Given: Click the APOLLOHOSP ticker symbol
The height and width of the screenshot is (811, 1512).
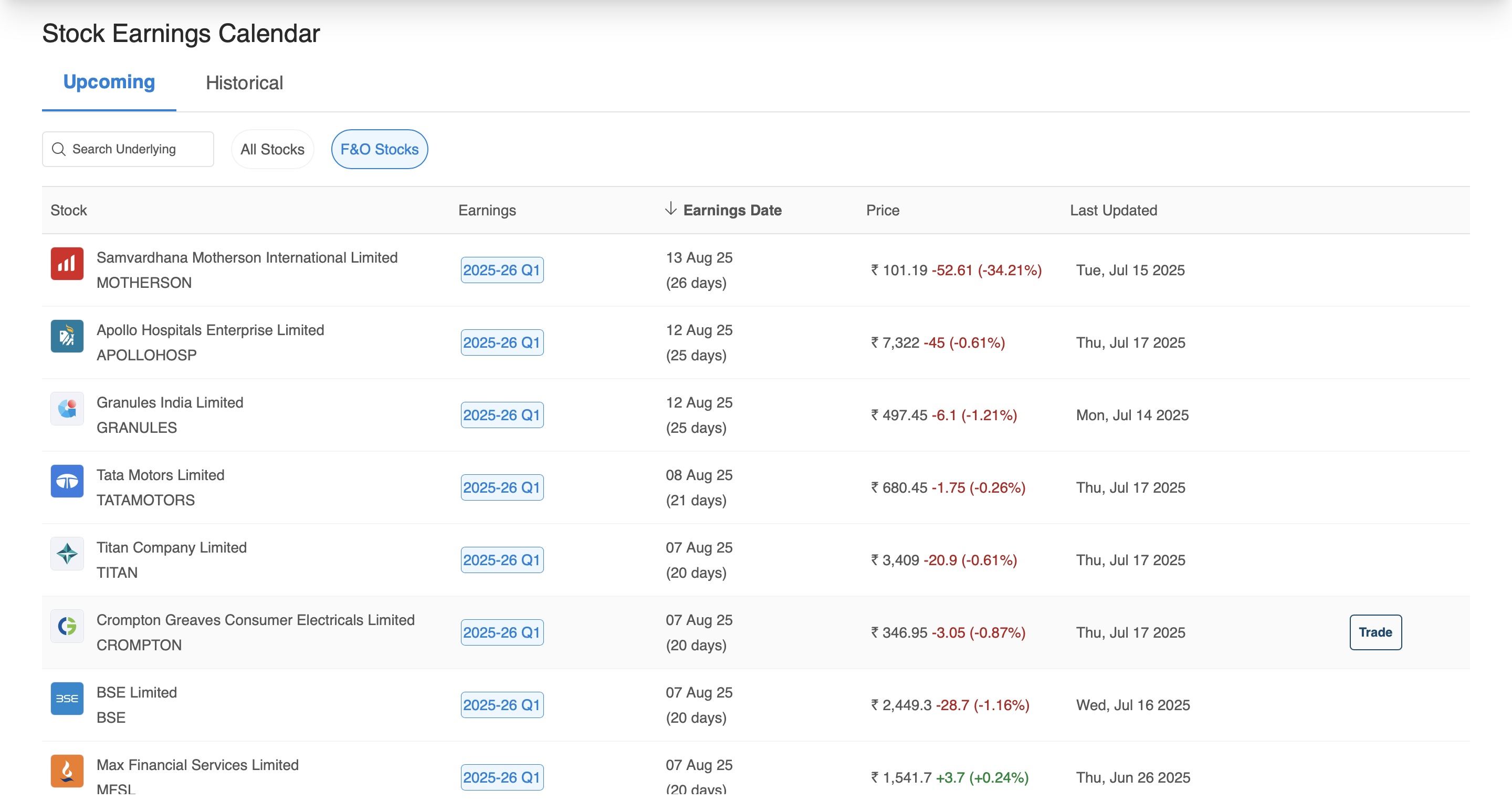Looking at the screenshot, I should tap(147, 355).
